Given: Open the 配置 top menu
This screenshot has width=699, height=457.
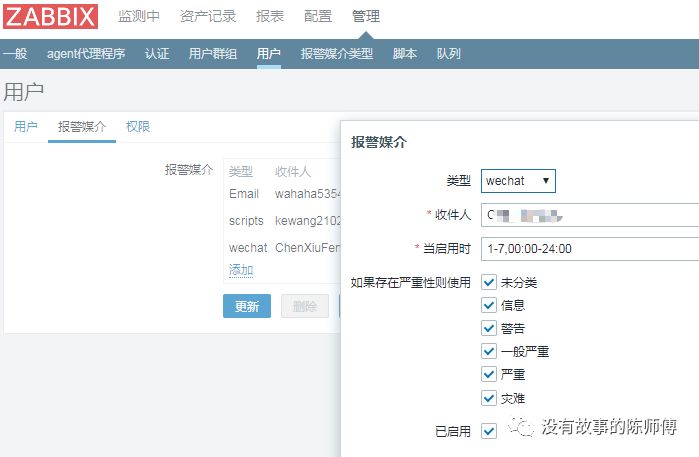Looking at the screenshot, I should tap(318, 17).
